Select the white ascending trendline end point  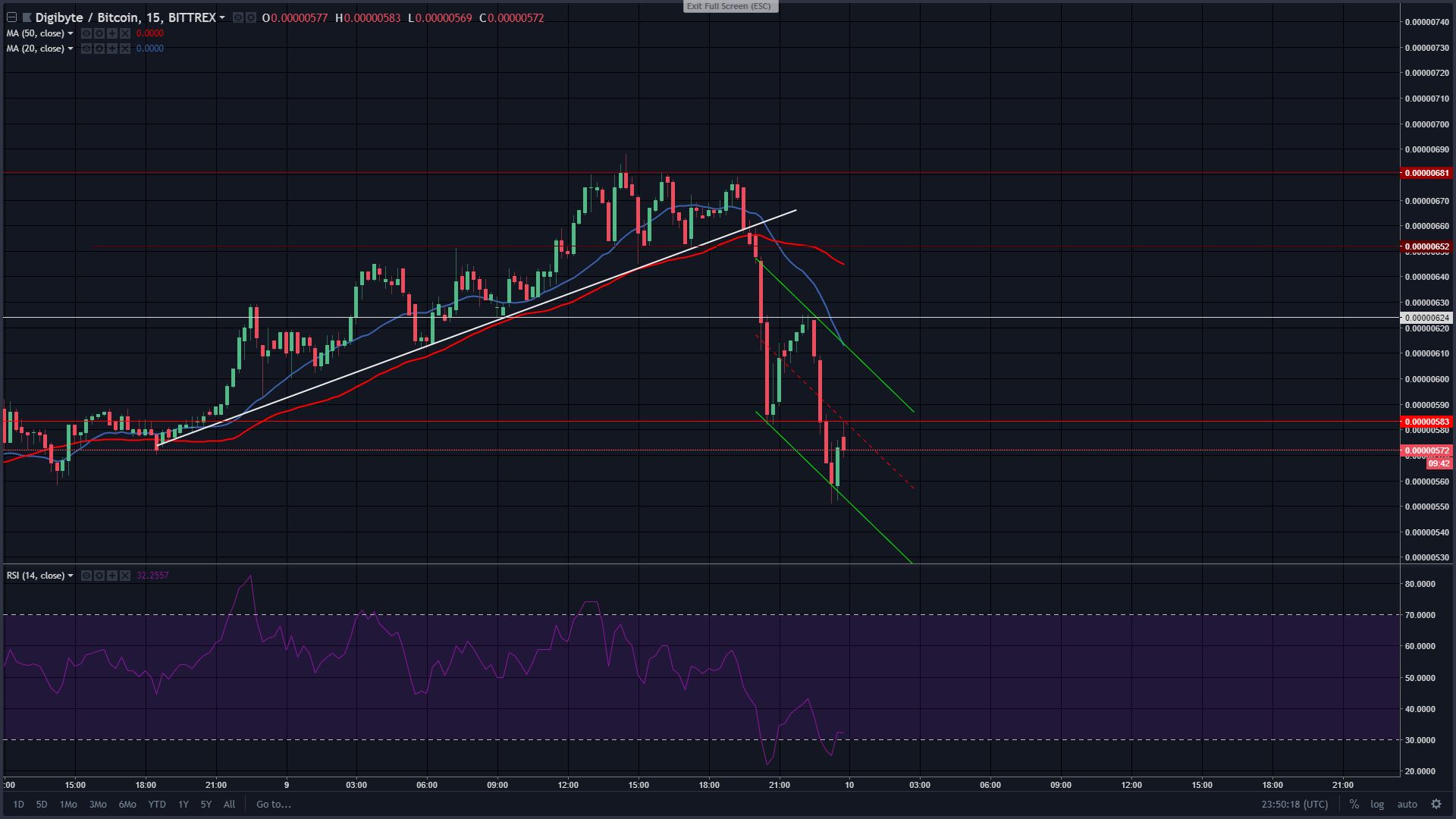click(796, 209)
